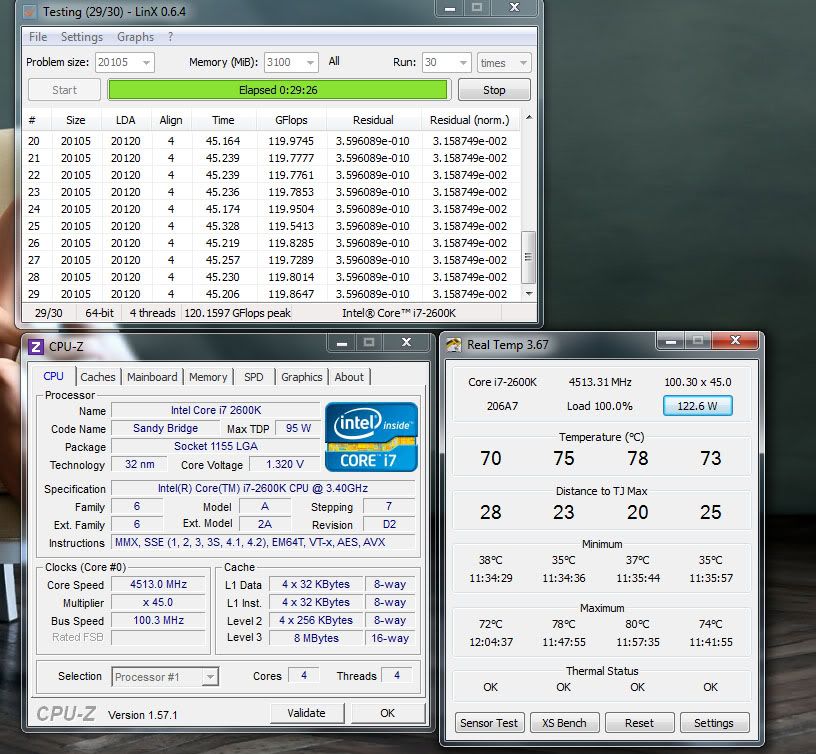Close the Real Temp window
816x754 pixels.
(x=735, y=340)
